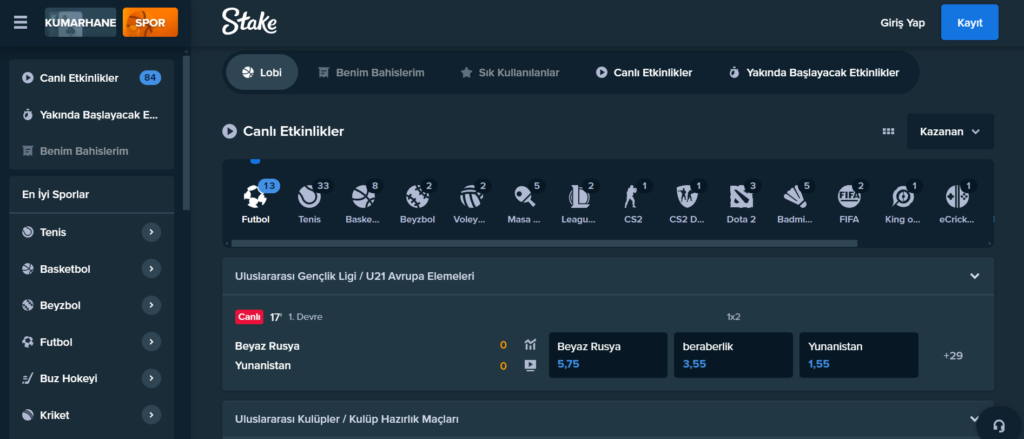Select Tenis sport icon in carousel
Viewport: 1024px width, 439px height.
pos(310,203)
